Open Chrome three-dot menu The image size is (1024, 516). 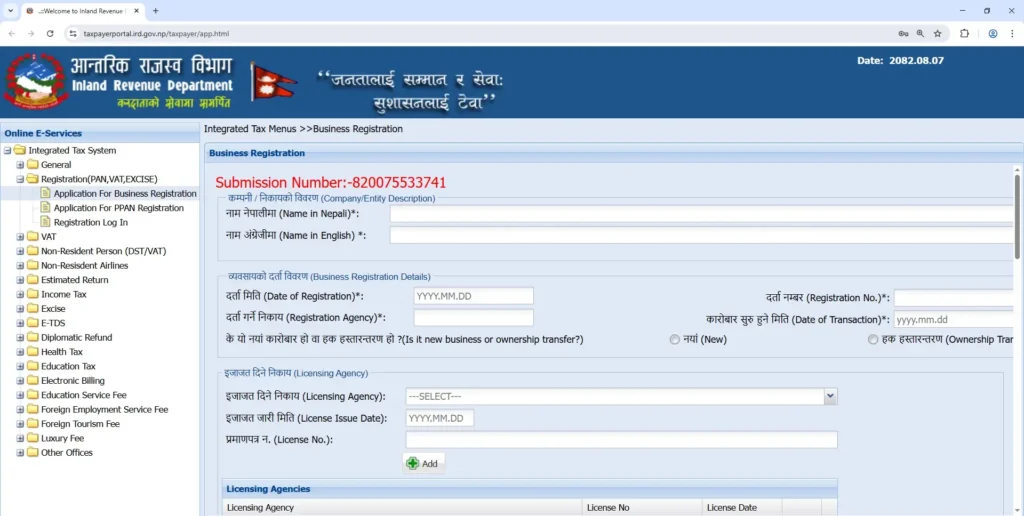coord(1012,33)
